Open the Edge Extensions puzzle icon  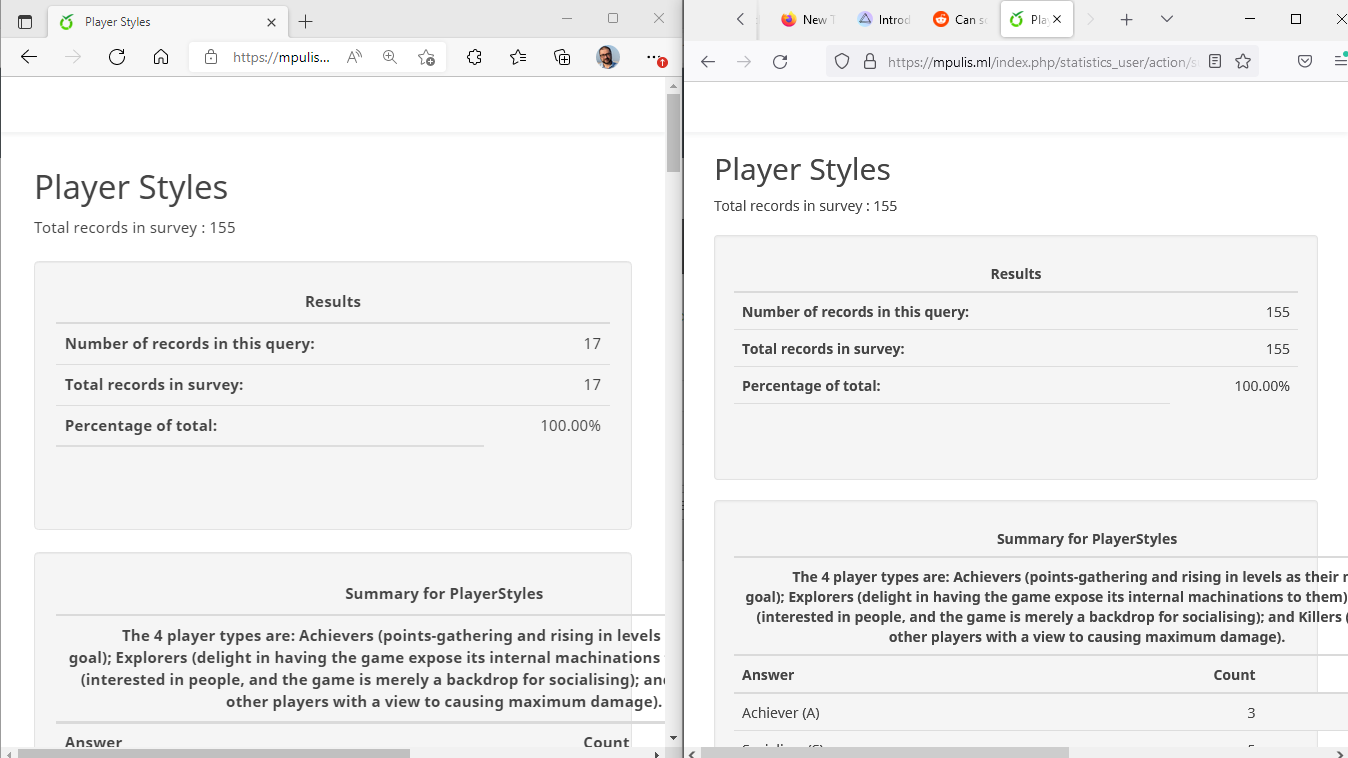[474, 57]
